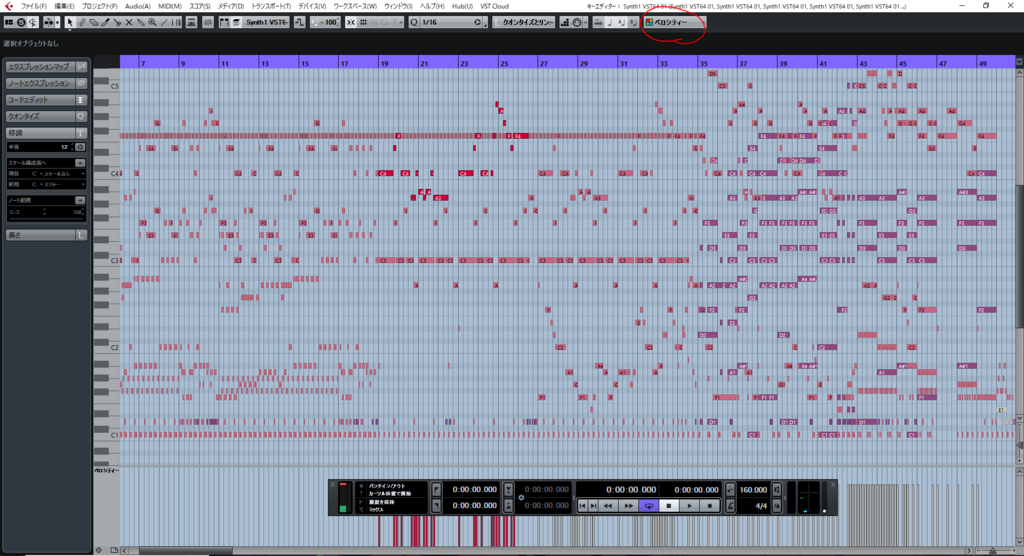Expand the エクスプレッションマップ inspector section

coord(46,67)
